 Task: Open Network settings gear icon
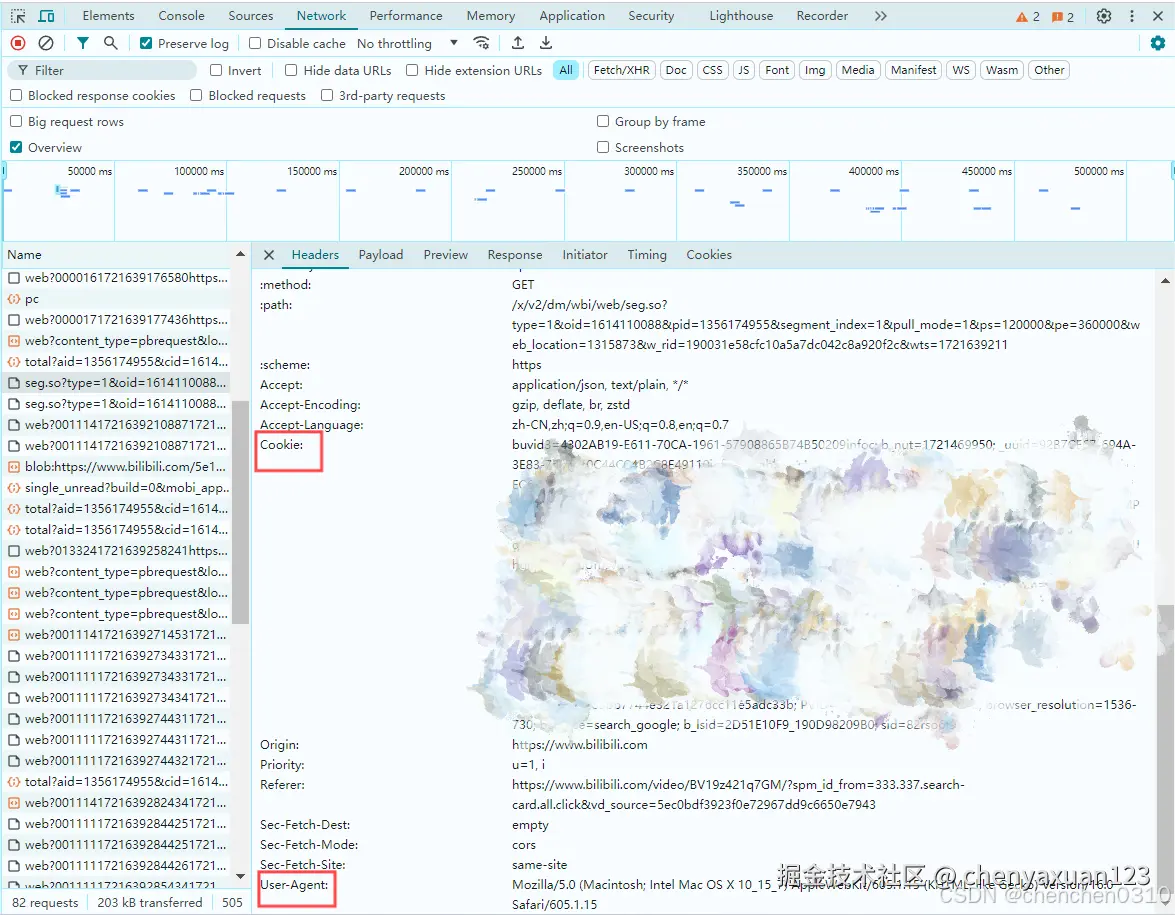click(1158, 43)
